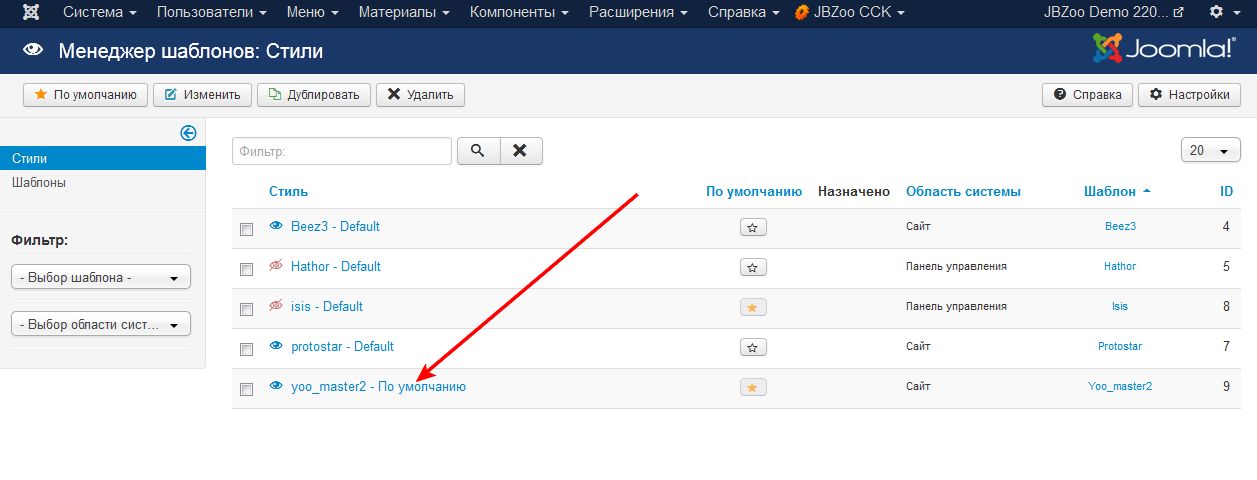Open the Isis template link
1257x480 pixels.
point(1120,306)
